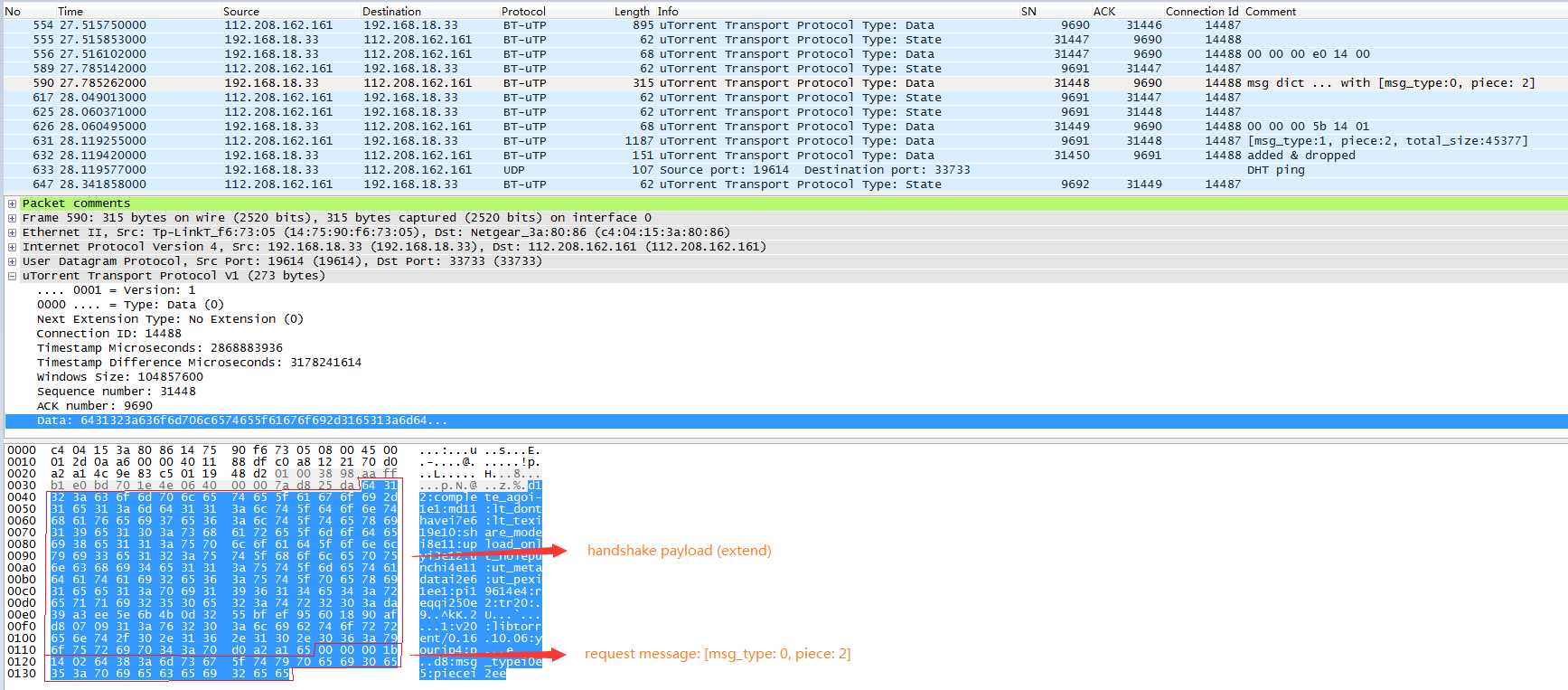Viewport: 1568px width, 690px height.
Task: Sort by the Protocol column header
Action: tap(523, 12)
